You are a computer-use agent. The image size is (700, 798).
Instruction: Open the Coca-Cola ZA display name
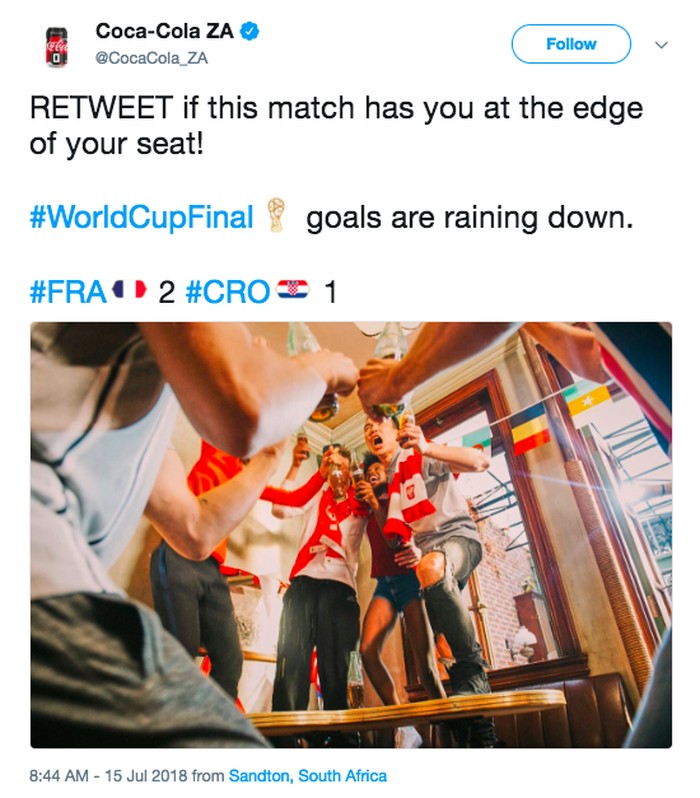(164, 31)
